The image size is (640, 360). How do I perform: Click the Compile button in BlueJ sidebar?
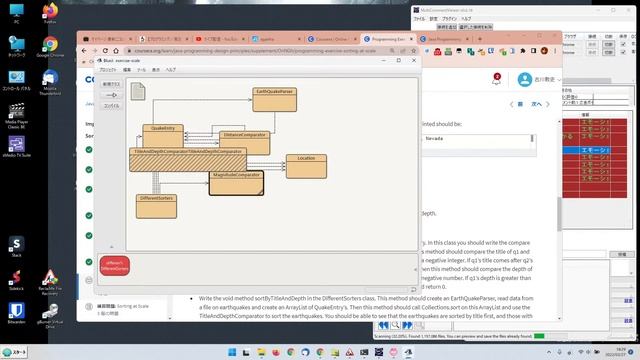(x=111, y=106)
